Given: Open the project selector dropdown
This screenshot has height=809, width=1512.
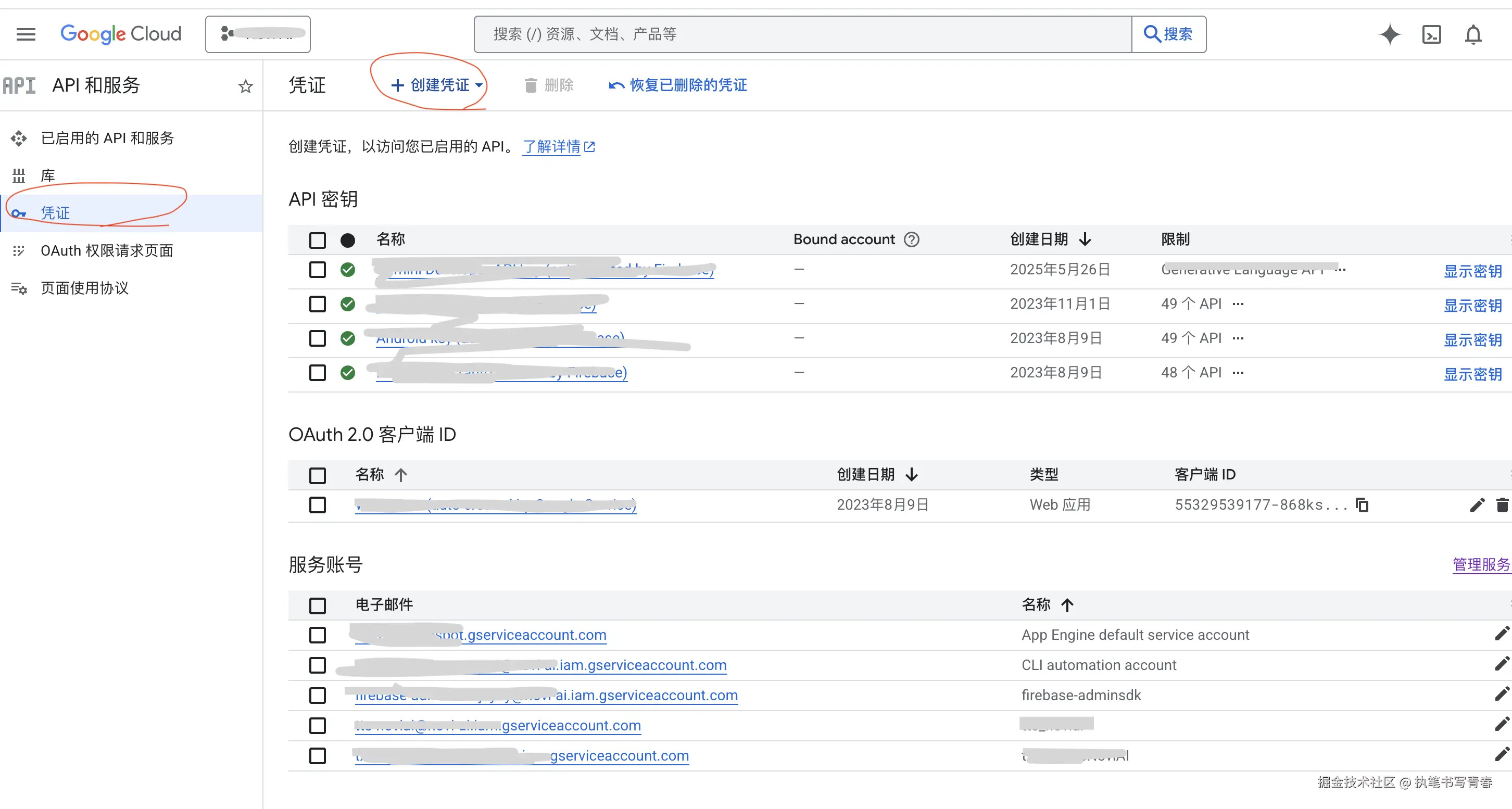Looking at the screenshot, I should [x=258, y=33].
